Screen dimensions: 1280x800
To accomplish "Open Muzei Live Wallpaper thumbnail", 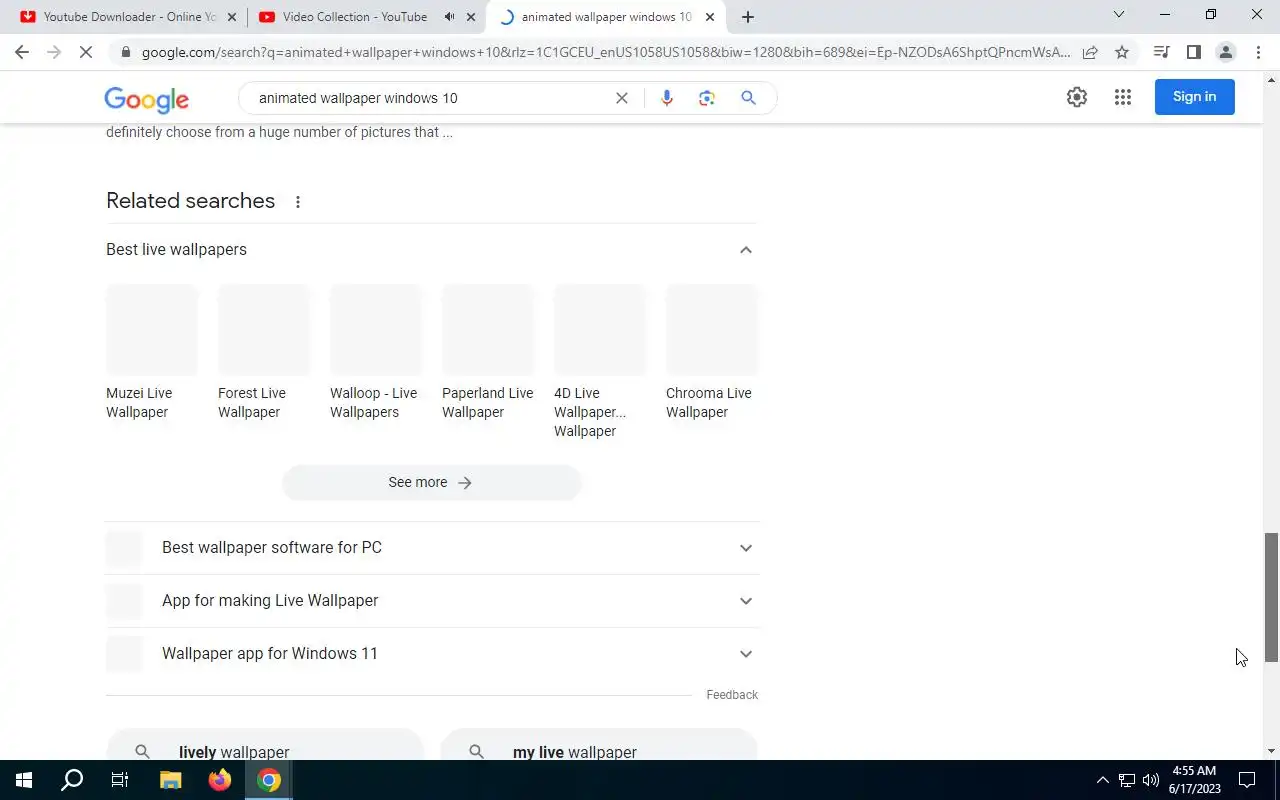I will pos(152,330).
